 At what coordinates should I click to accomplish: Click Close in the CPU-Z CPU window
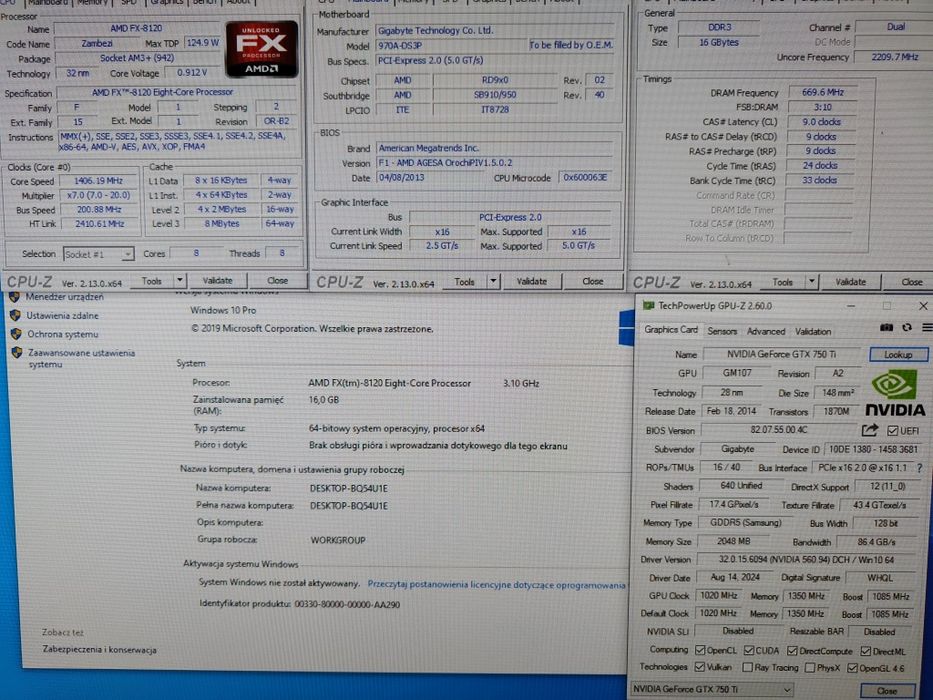[x=277, y=280]
